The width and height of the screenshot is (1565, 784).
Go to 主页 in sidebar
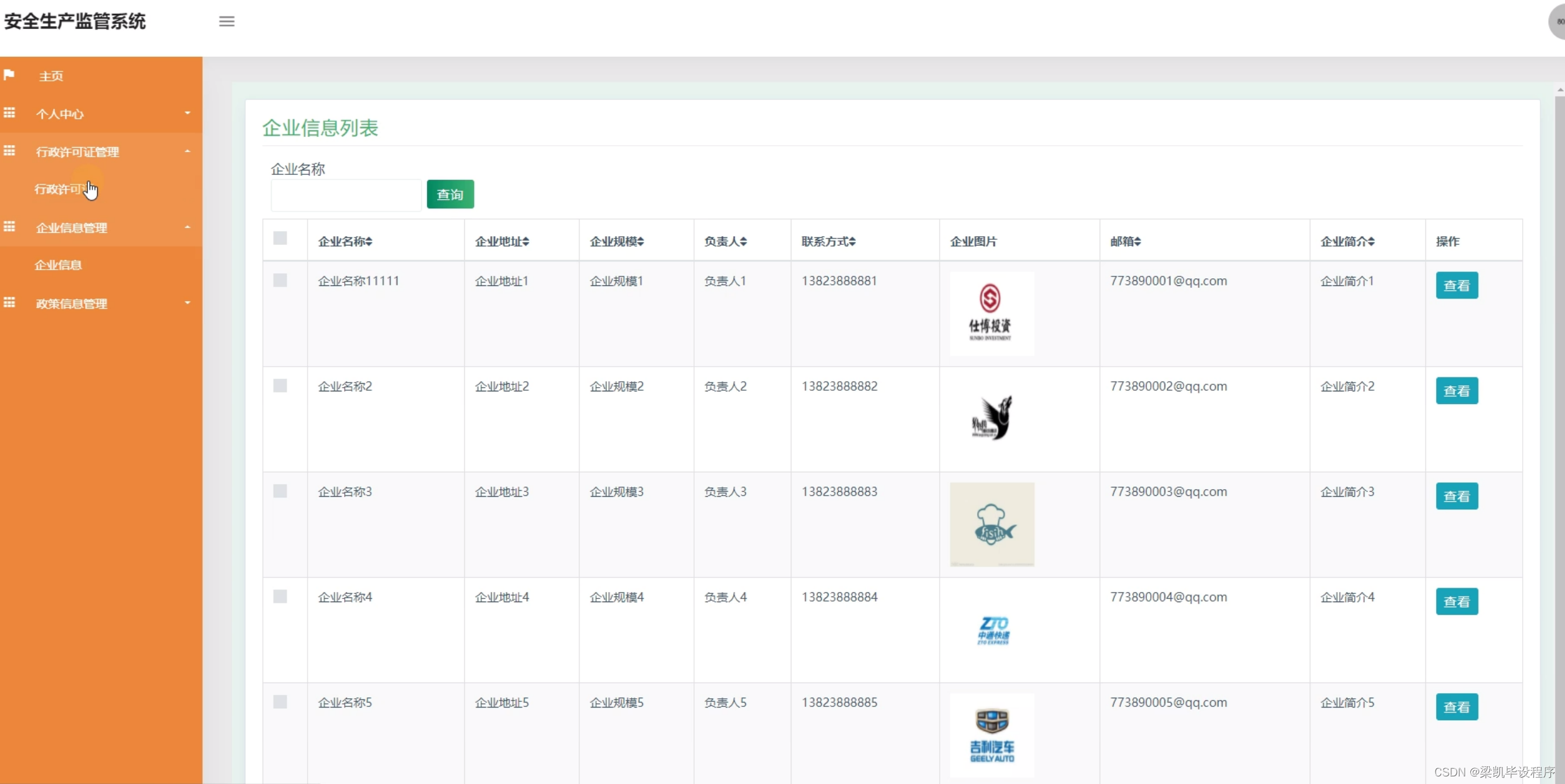tap(51, 76)
